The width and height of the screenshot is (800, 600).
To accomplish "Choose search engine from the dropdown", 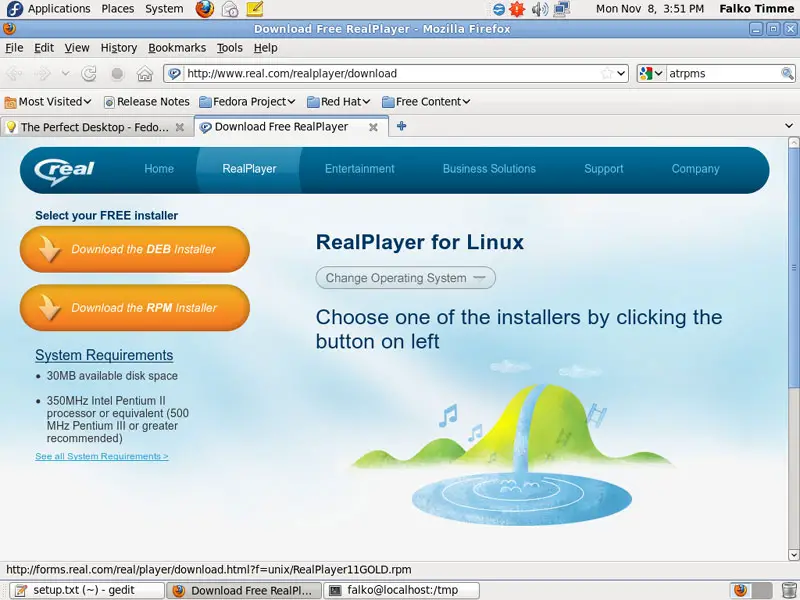I will (651, 73).
